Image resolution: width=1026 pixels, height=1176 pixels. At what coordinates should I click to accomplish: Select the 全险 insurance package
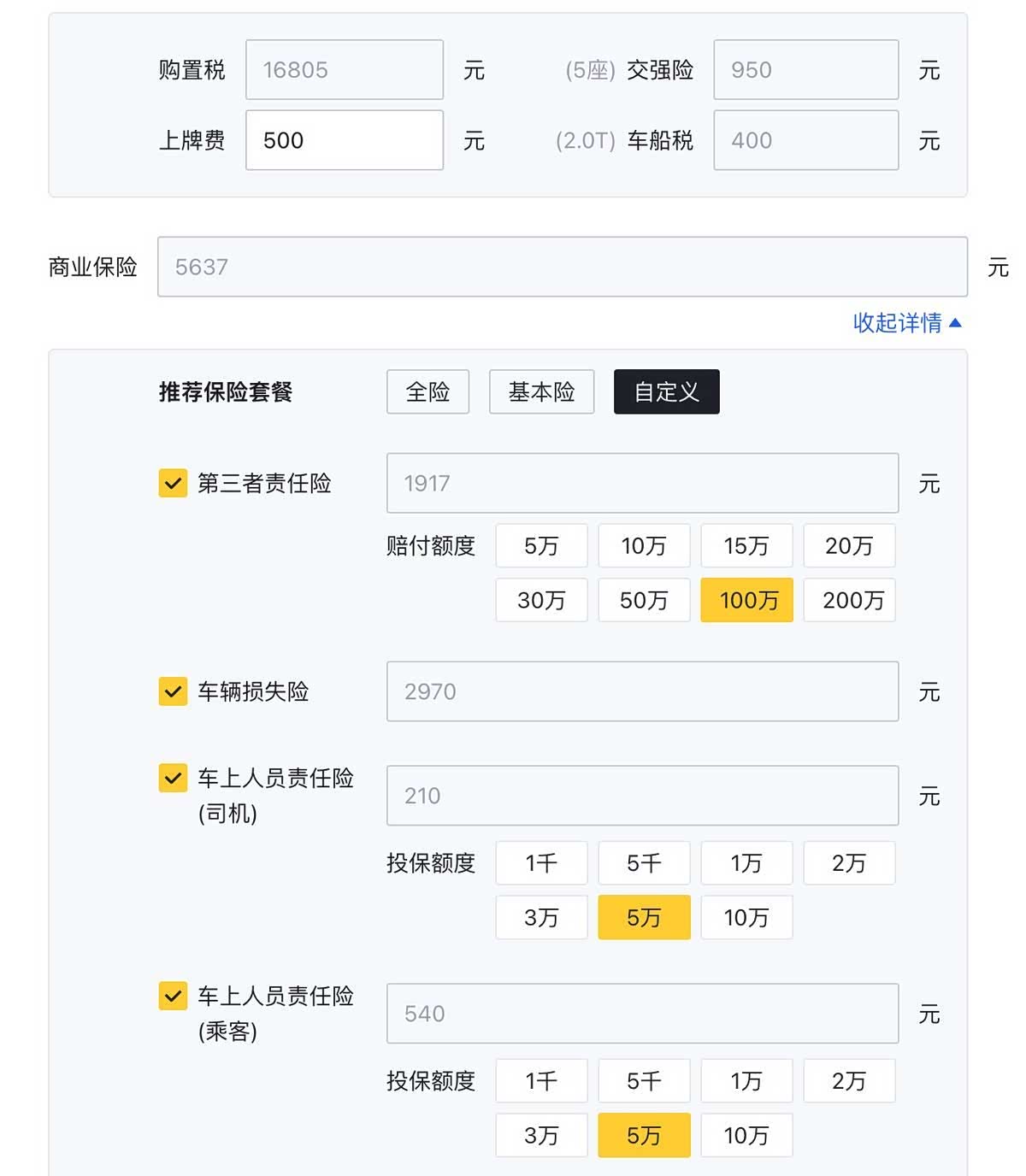pos(427,392)
